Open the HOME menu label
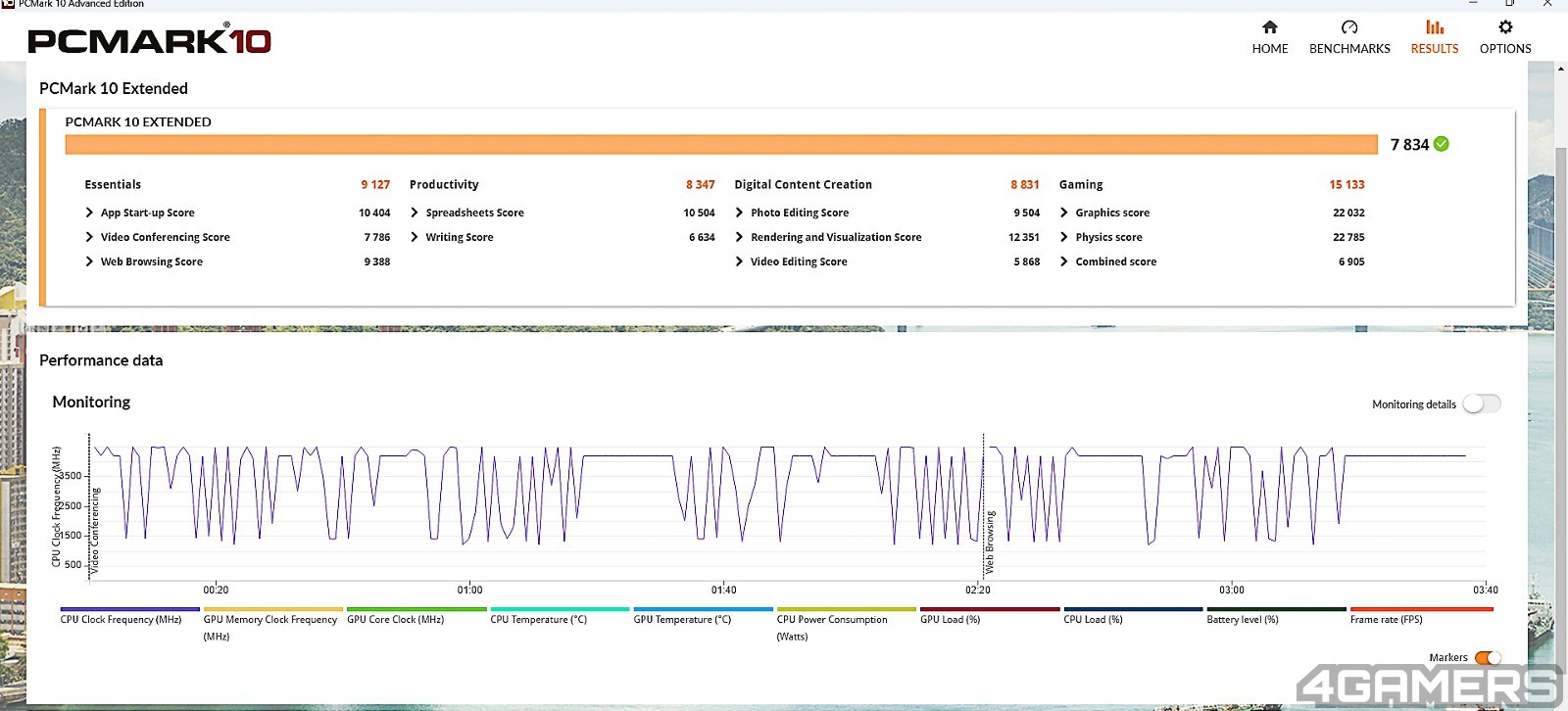 [1270, 48]
